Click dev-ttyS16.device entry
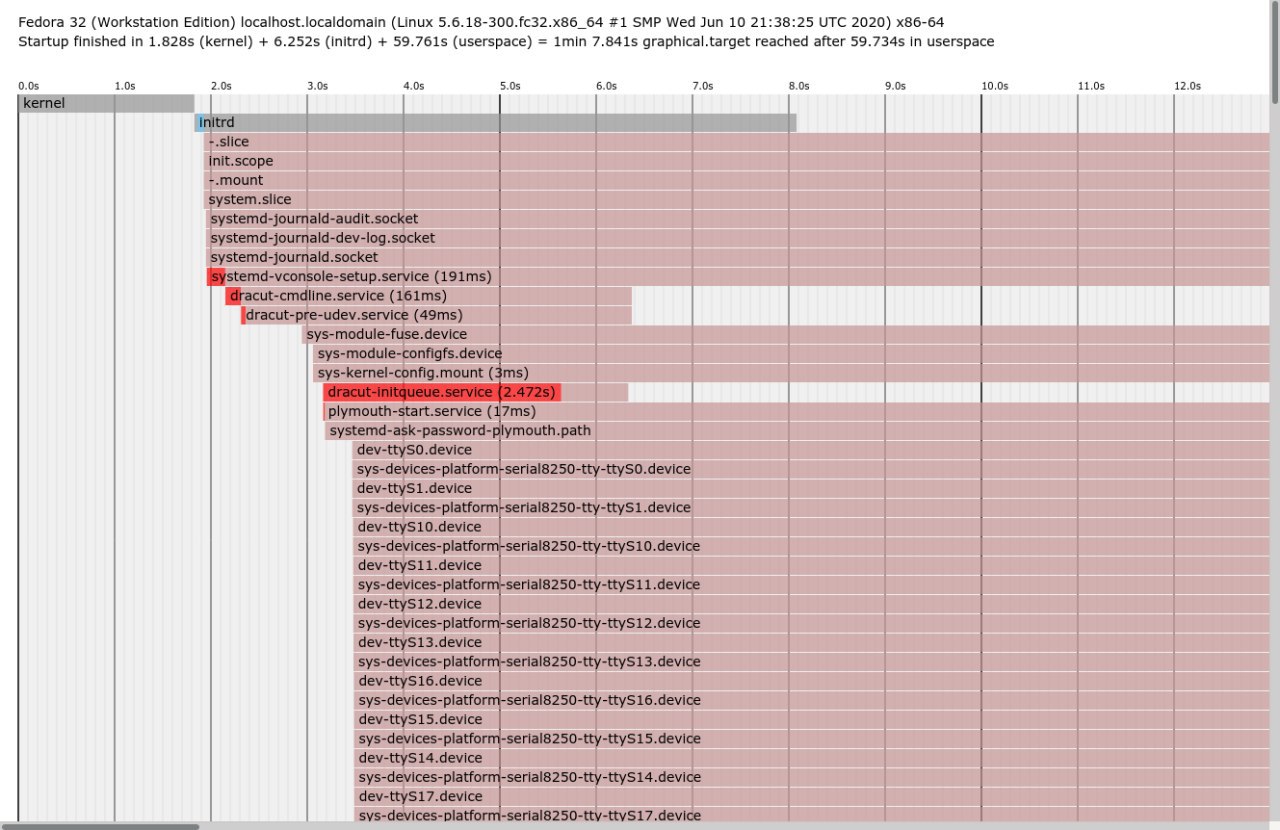 [x=811, y=681]
